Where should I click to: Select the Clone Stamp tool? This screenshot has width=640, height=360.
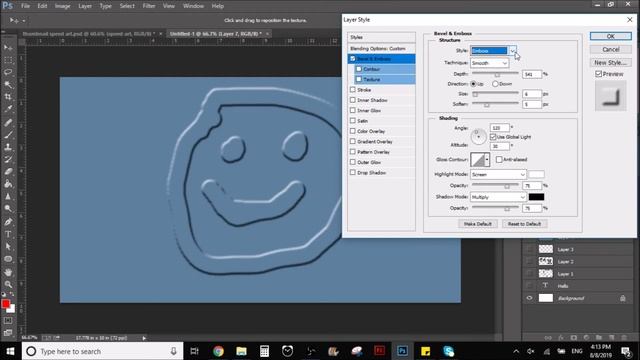click(x=8, y=147)
